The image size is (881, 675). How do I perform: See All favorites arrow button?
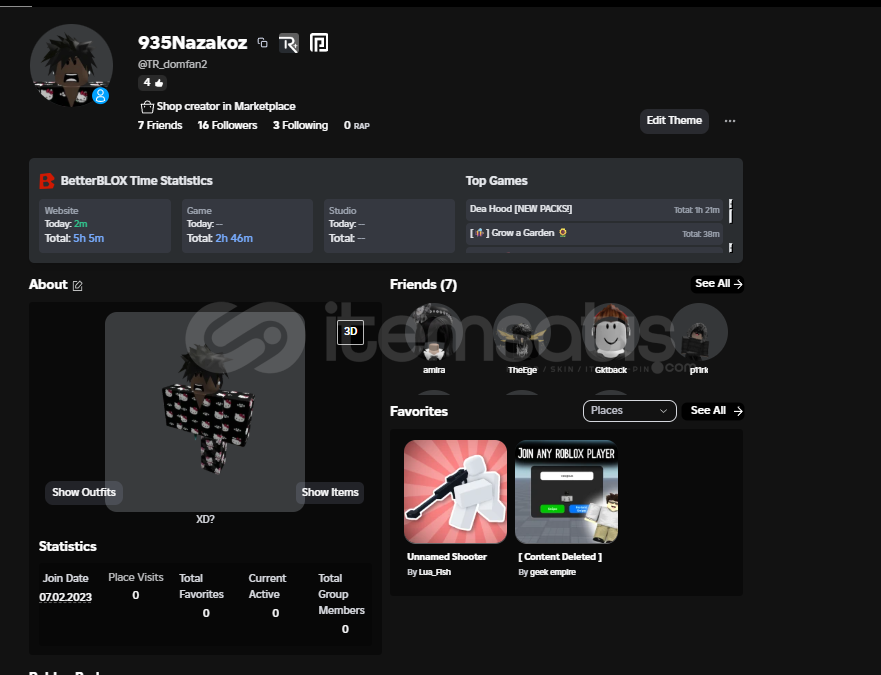pos(714,411)
